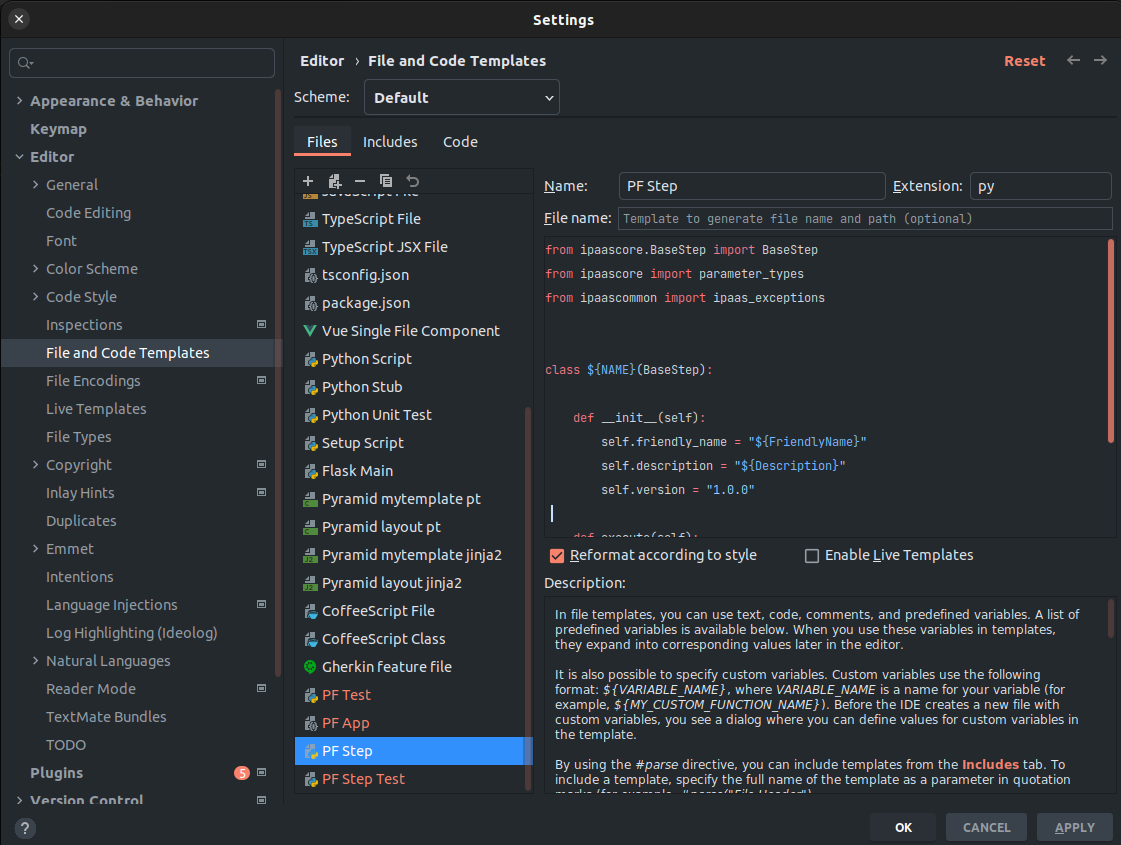
Task: Enable Live Templates checkbox
Action: tap(812, 555)
